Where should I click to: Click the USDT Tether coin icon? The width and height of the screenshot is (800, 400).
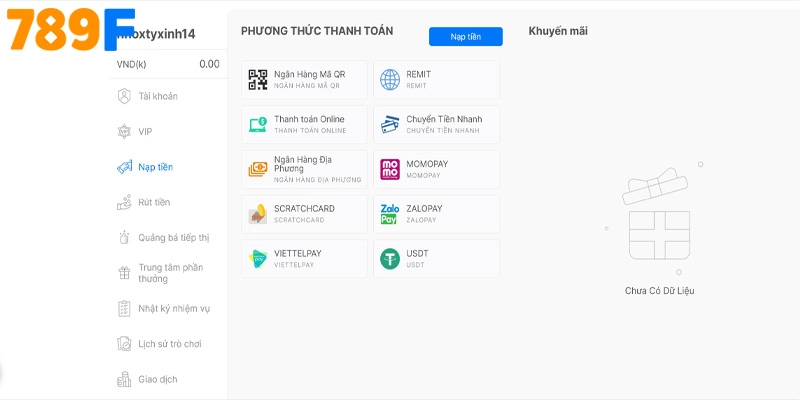pyautogui.click(x=390, y=259)
